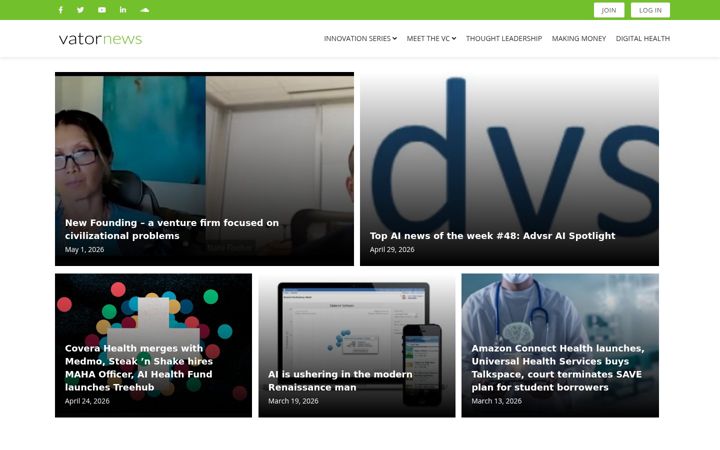The height and width of the screenshot is (450, 720).
Task: Click the April 24, 2026 date
Action: [x=87, y=401]
